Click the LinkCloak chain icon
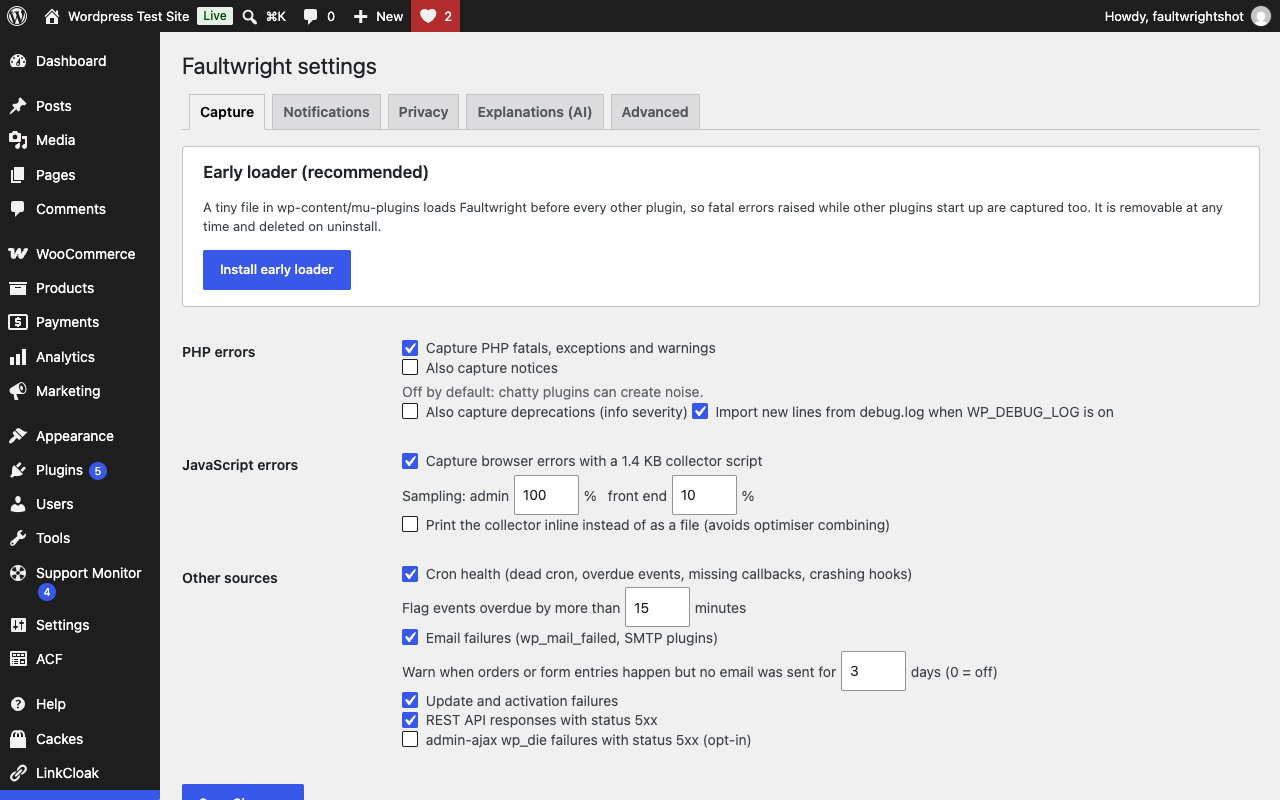This screenshot has width=1280, height=800. [x=18, y=773]
